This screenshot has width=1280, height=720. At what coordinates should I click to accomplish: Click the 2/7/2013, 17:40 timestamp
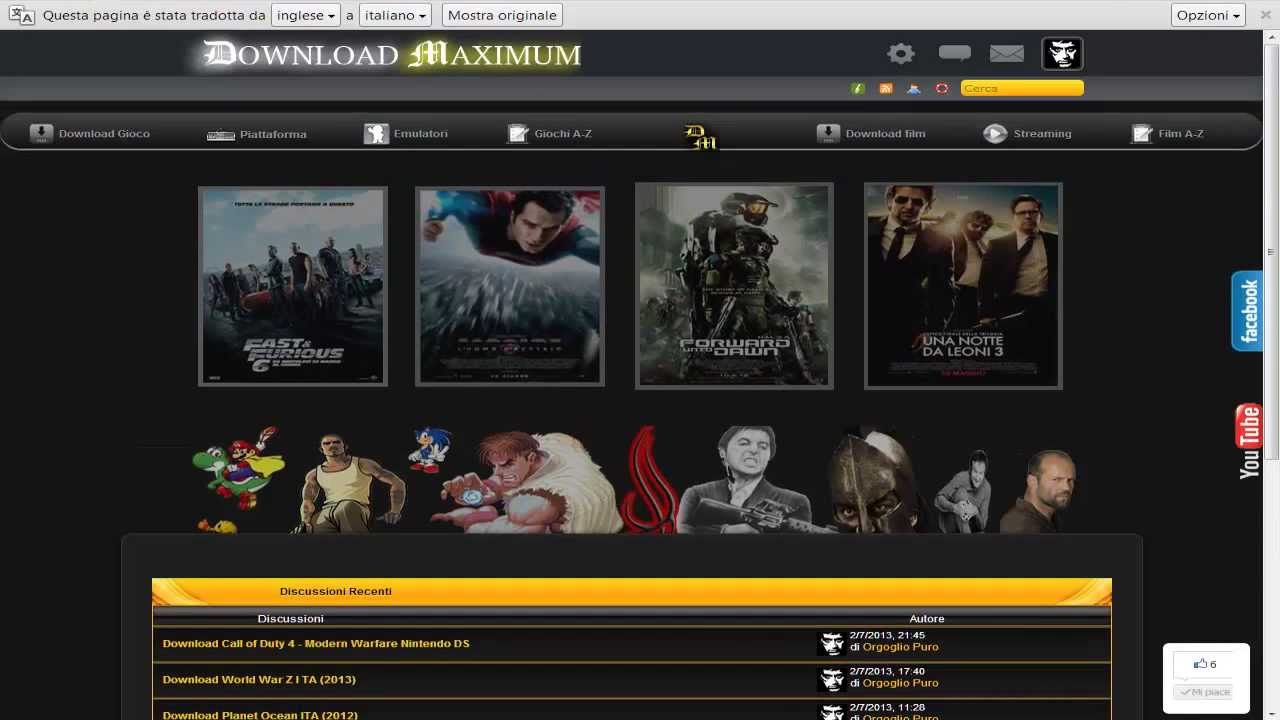coord(887,671)
